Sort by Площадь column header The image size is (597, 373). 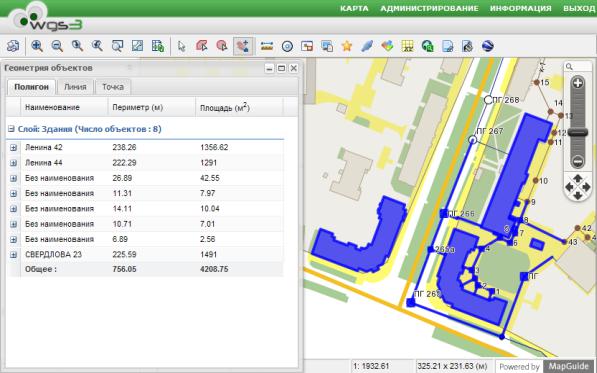(x=239, y=107)
